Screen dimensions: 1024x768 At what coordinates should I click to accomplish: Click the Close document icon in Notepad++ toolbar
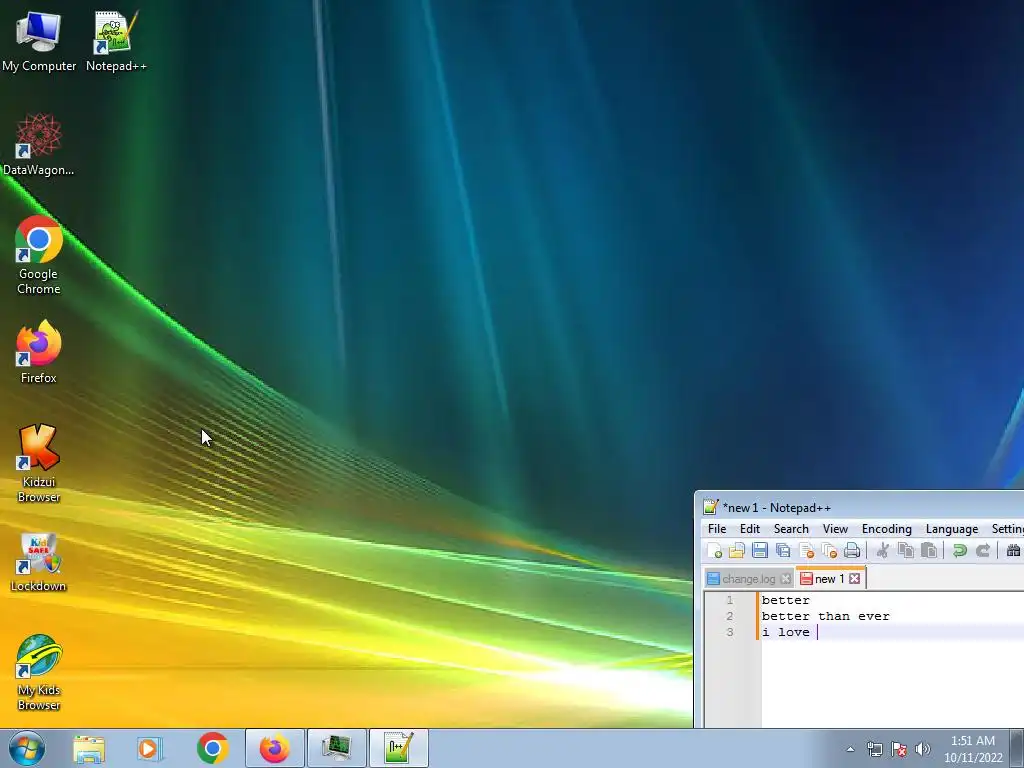point(807,551)
